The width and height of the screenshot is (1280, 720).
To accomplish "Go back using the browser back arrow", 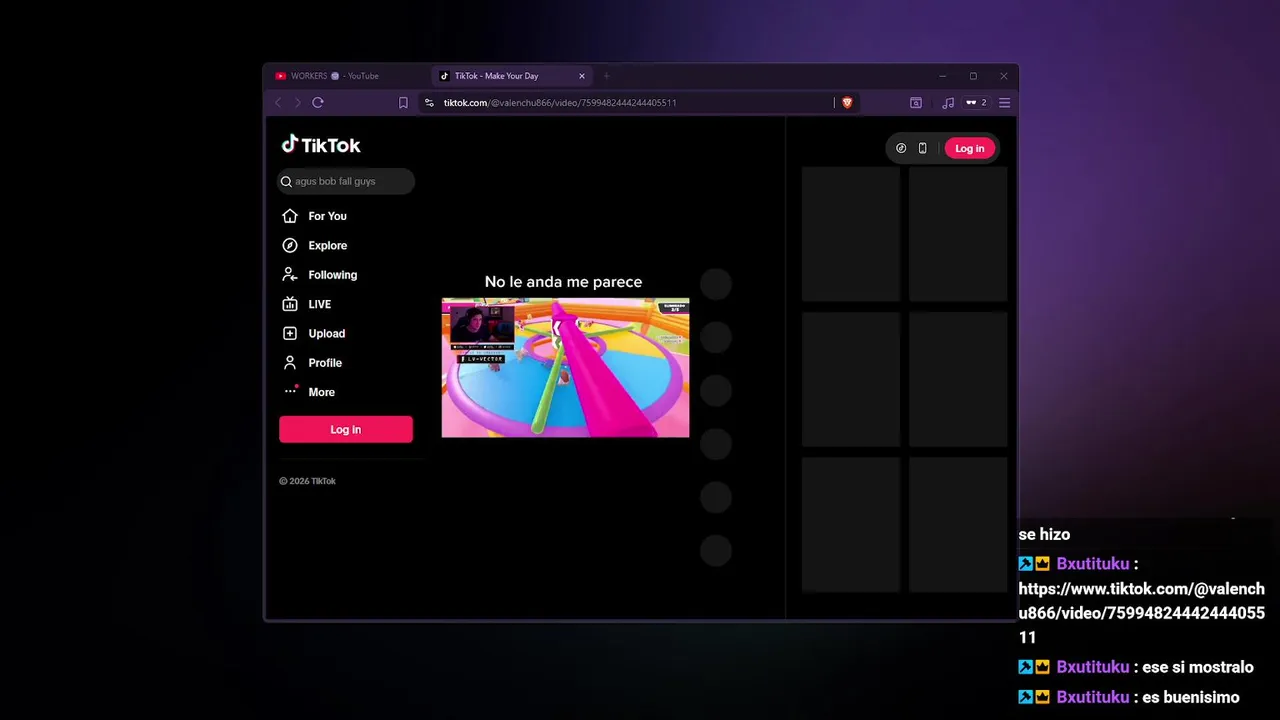I will point(278,102).
